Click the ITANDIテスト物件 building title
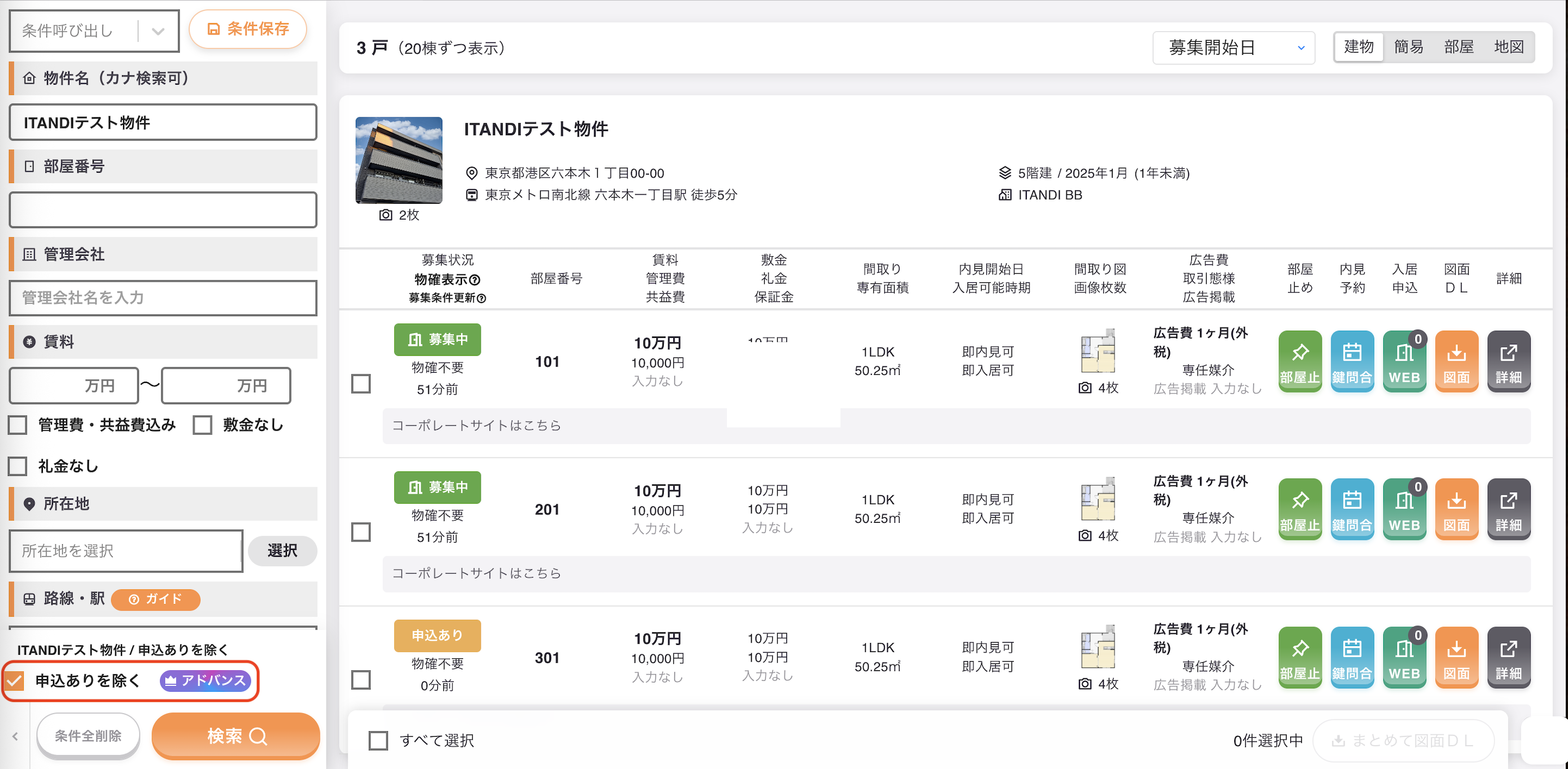This screenshot has height=769, width=1568. [x=536, y=129]
